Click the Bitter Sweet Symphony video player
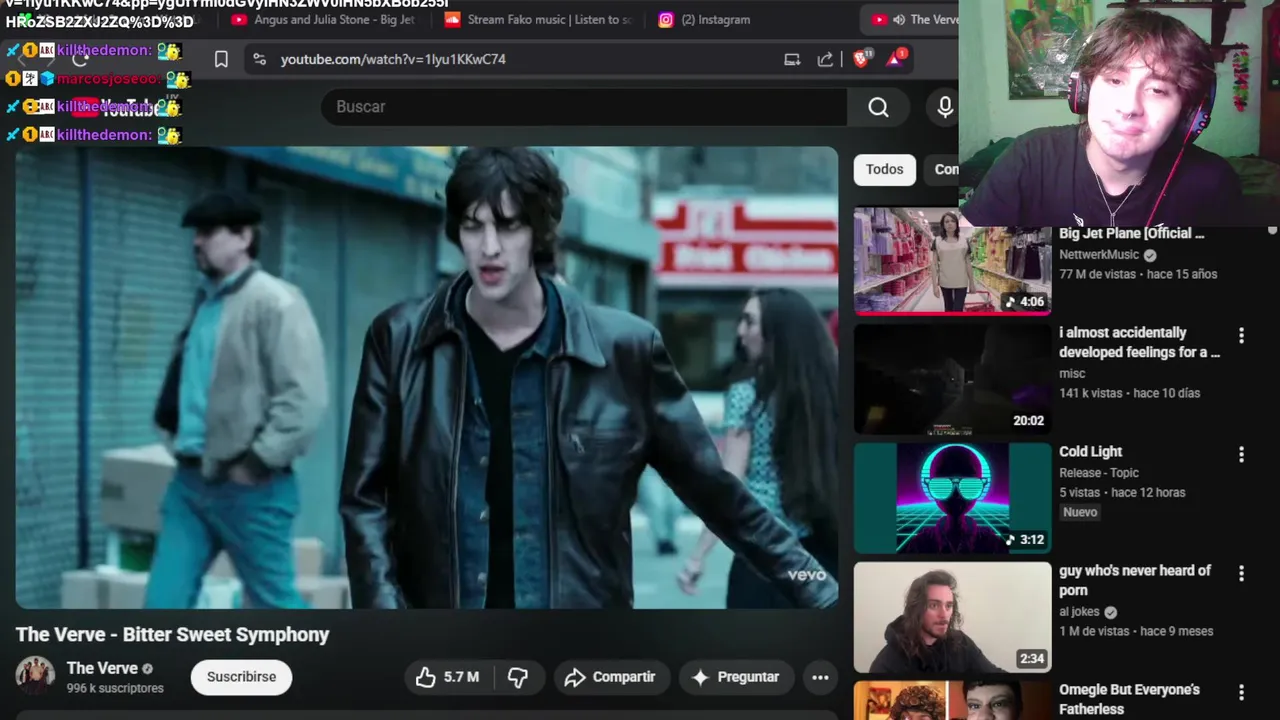 point(427,378)
